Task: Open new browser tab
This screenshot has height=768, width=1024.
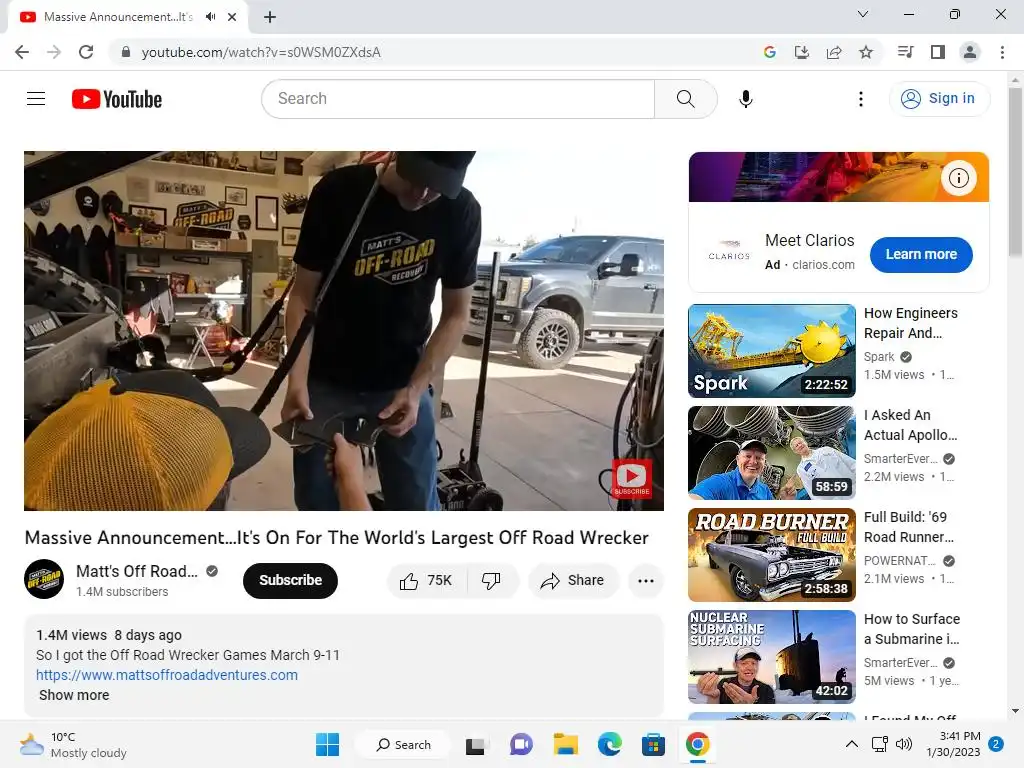Action: pyautogui.click(x=270, y=17)
